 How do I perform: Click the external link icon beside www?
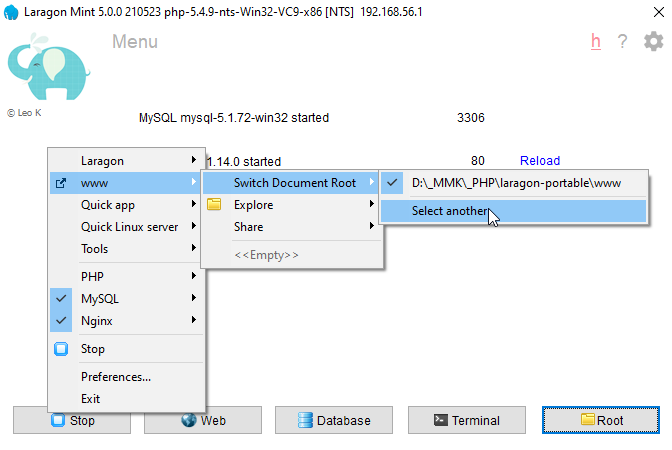point(61,183)
